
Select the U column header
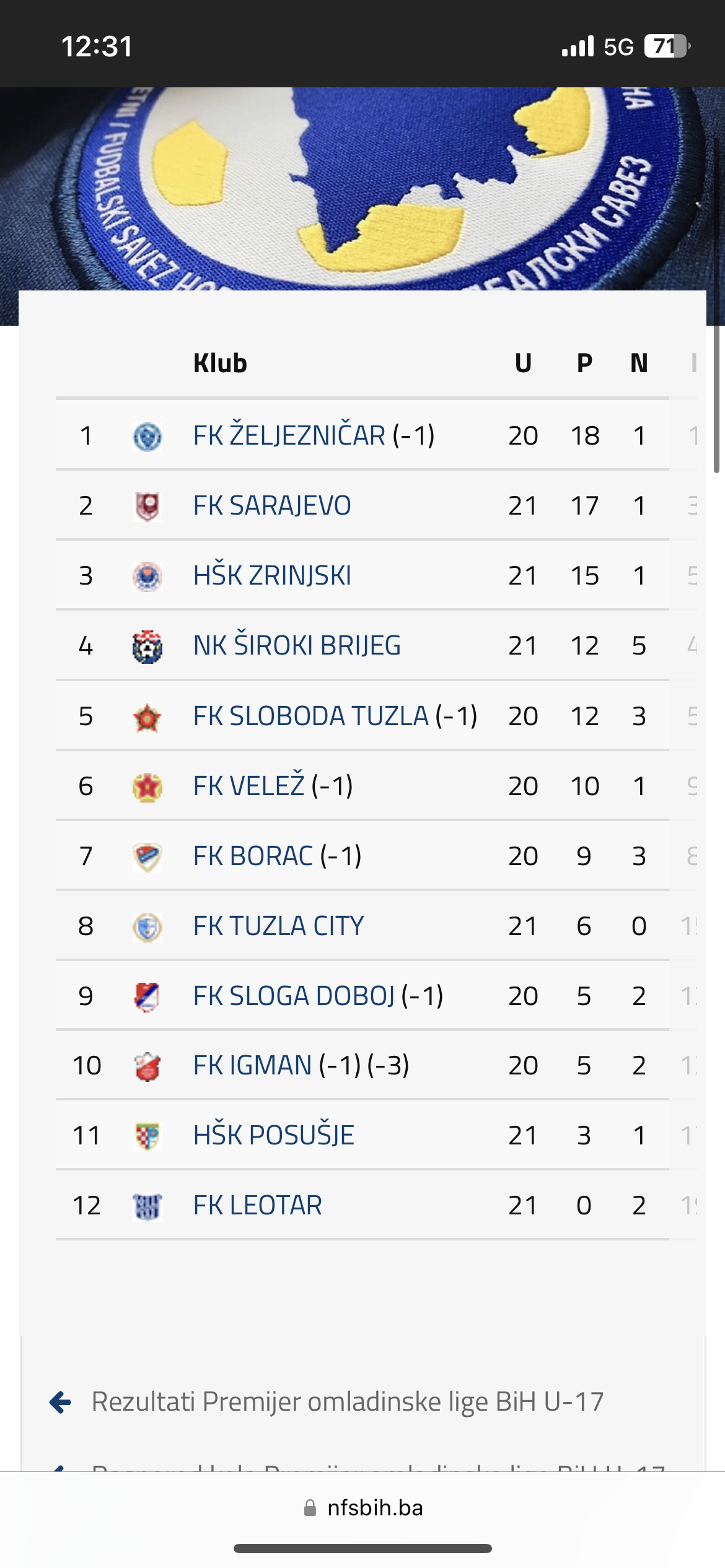[524, 363]
